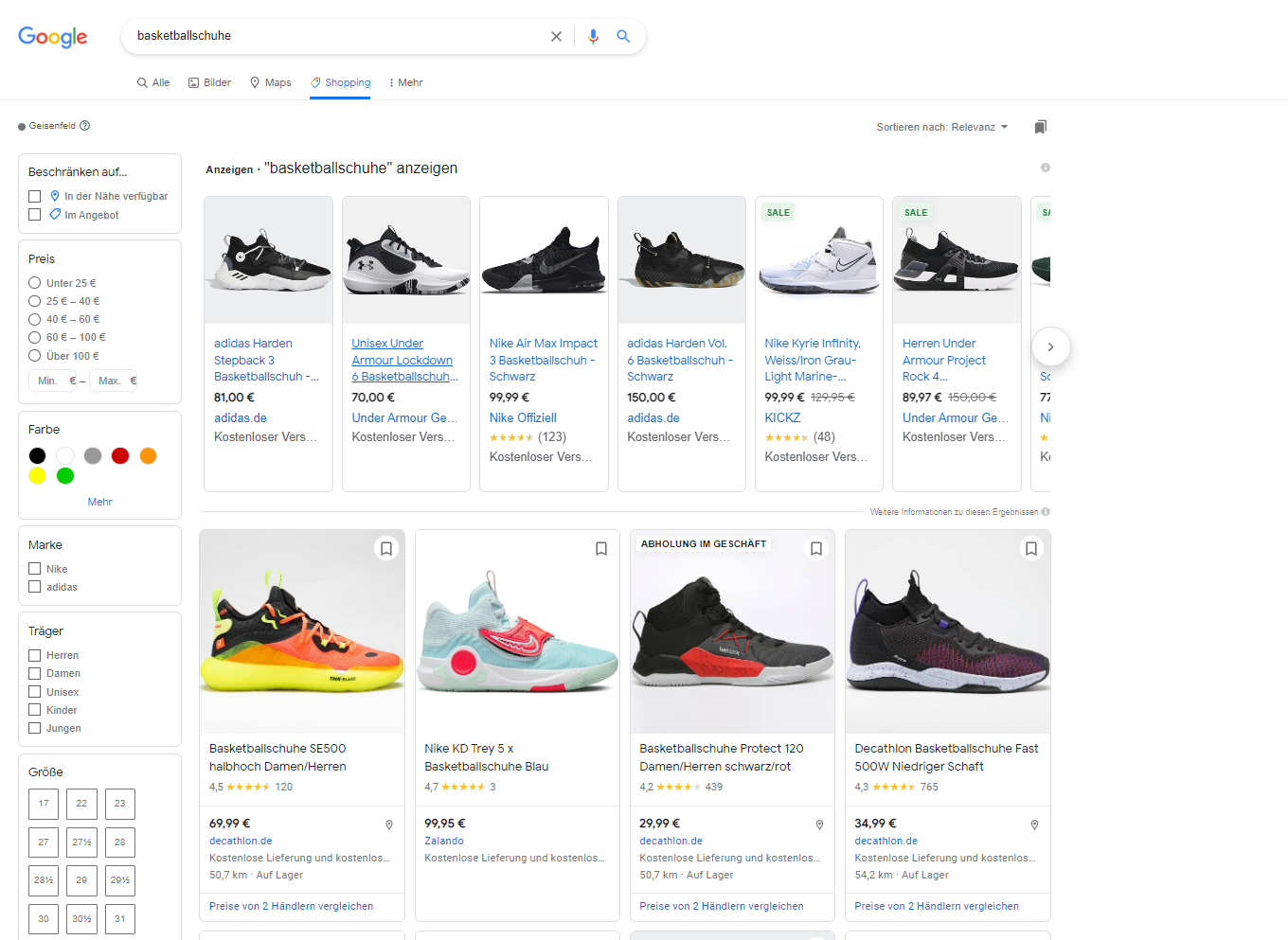Click info icon next to 'Weitere Informationen'
Viewport: 1288px width, 940px height.
pyautogui.click(x=1046, y=512)
